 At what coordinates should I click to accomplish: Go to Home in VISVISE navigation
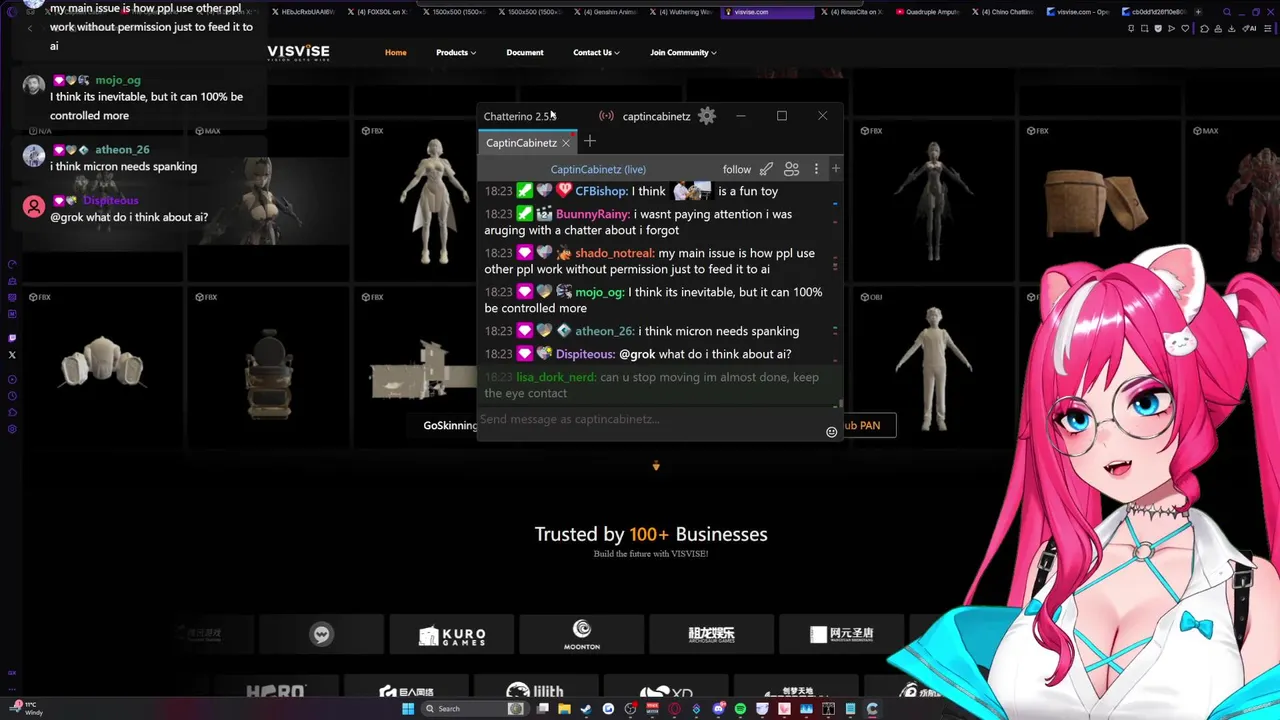[396, 52]
